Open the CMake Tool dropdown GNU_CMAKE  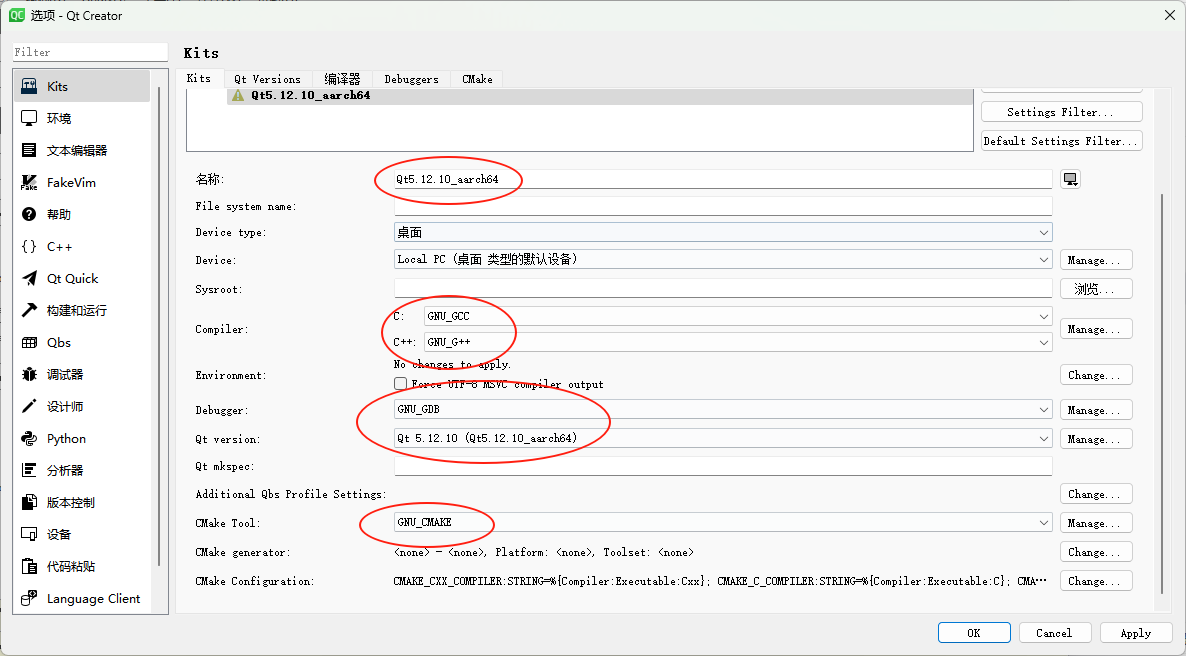pyautogui.click(x=723, y=522)
